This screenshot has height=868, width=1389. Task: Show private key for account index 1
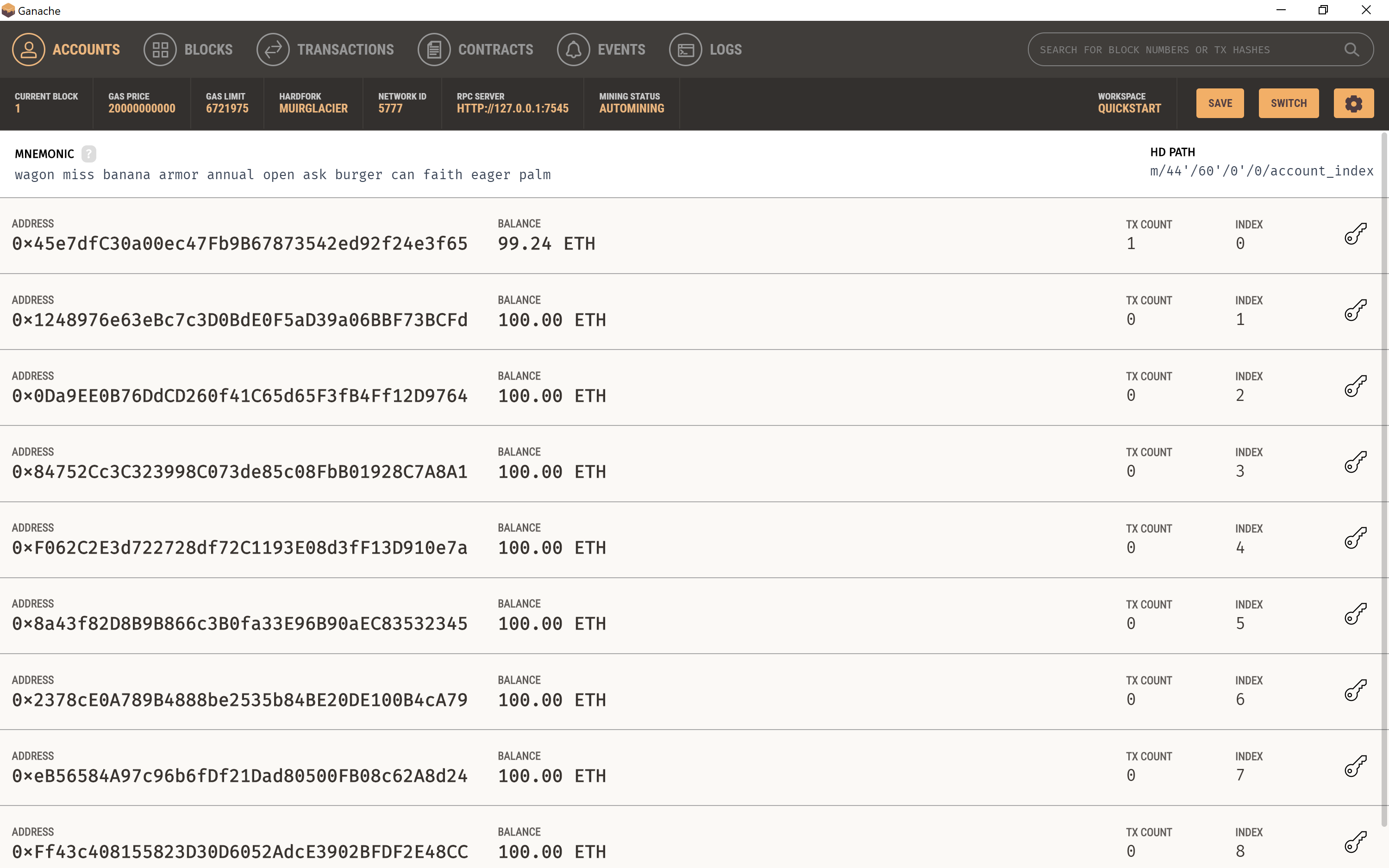pos(1355,310)
